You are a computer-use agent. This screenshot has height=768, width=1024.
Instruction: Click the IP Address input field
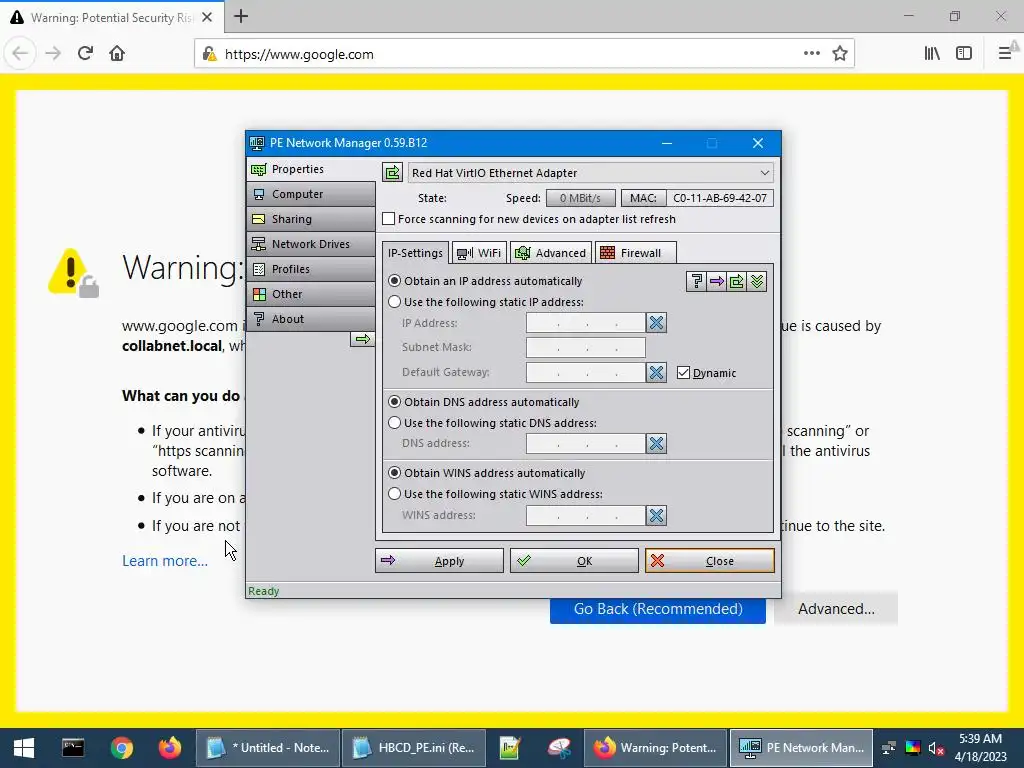[586, 323]
